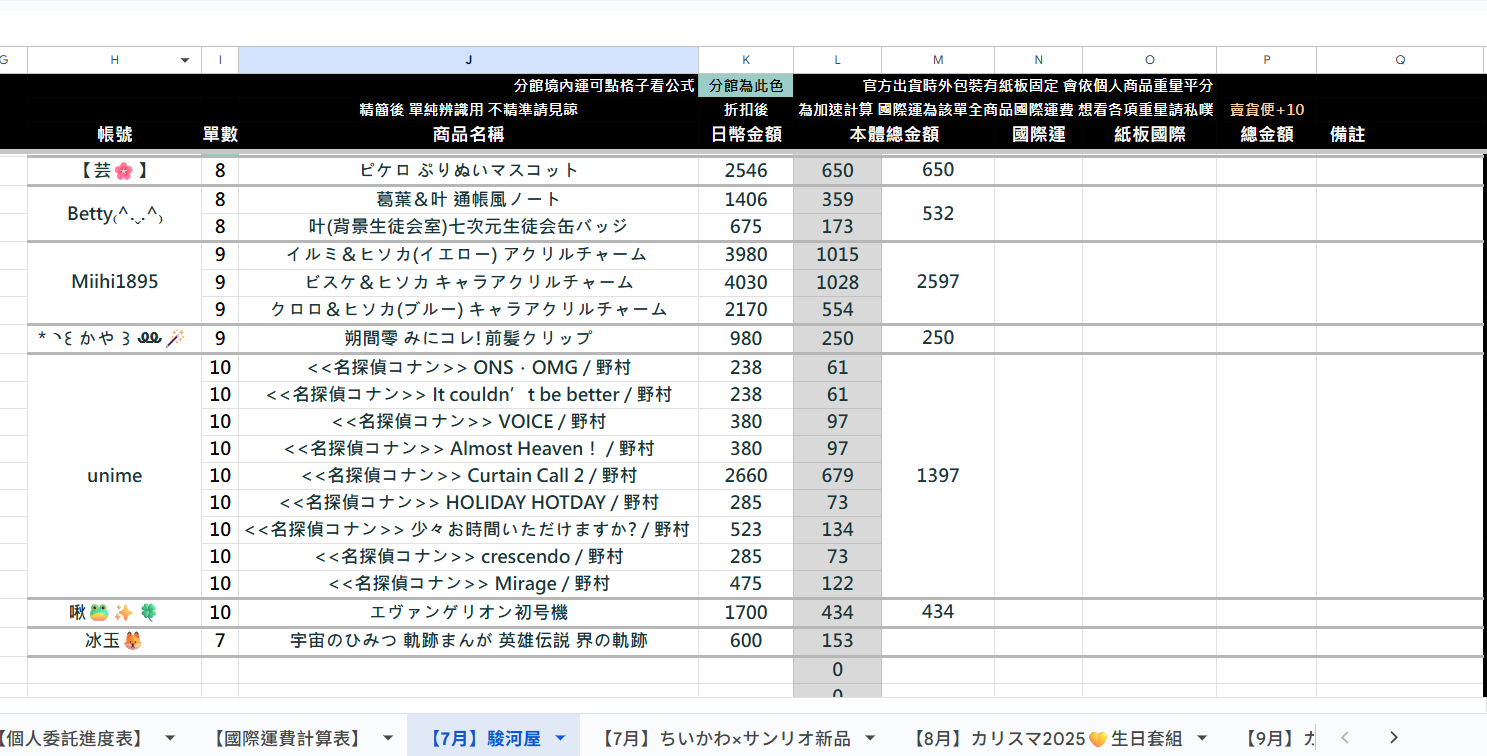Select cell イルミ&ヒソカ(イエロー) アクリルチャーム
This screenshot has width=1487, height=756.
468,255
